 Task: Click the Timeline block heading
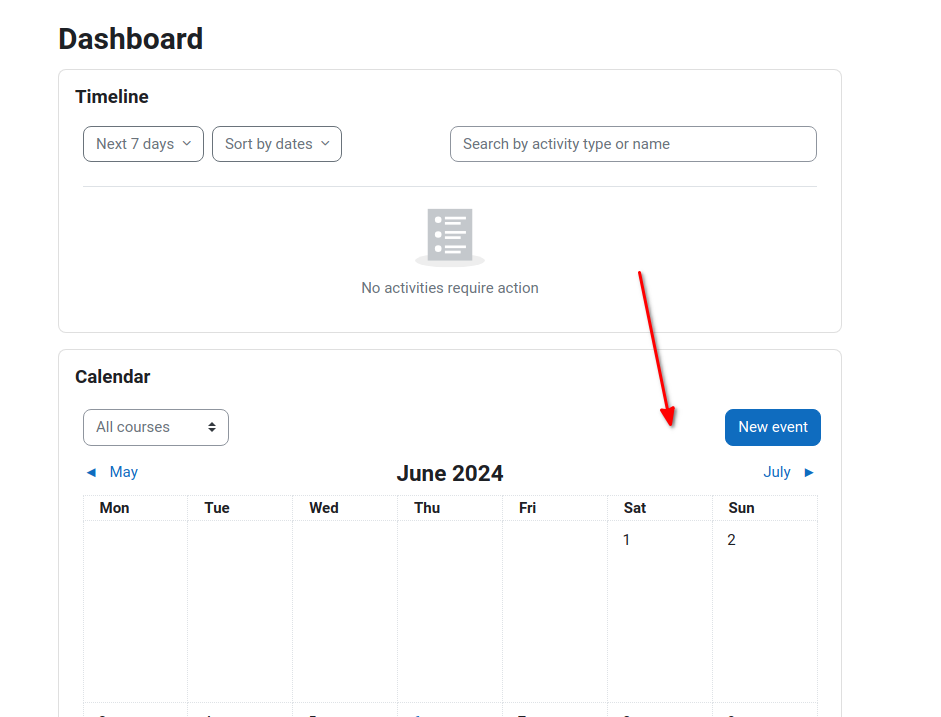112,97
